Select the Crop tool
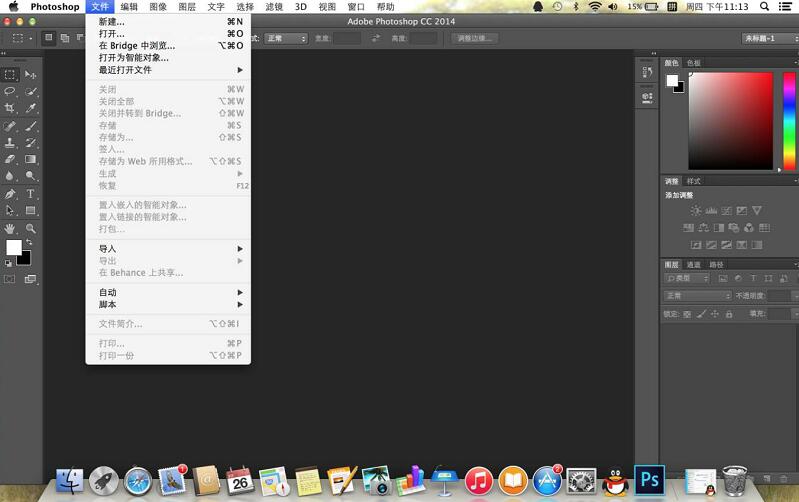Screen dimensions: 799x502 tap(10, 108)
